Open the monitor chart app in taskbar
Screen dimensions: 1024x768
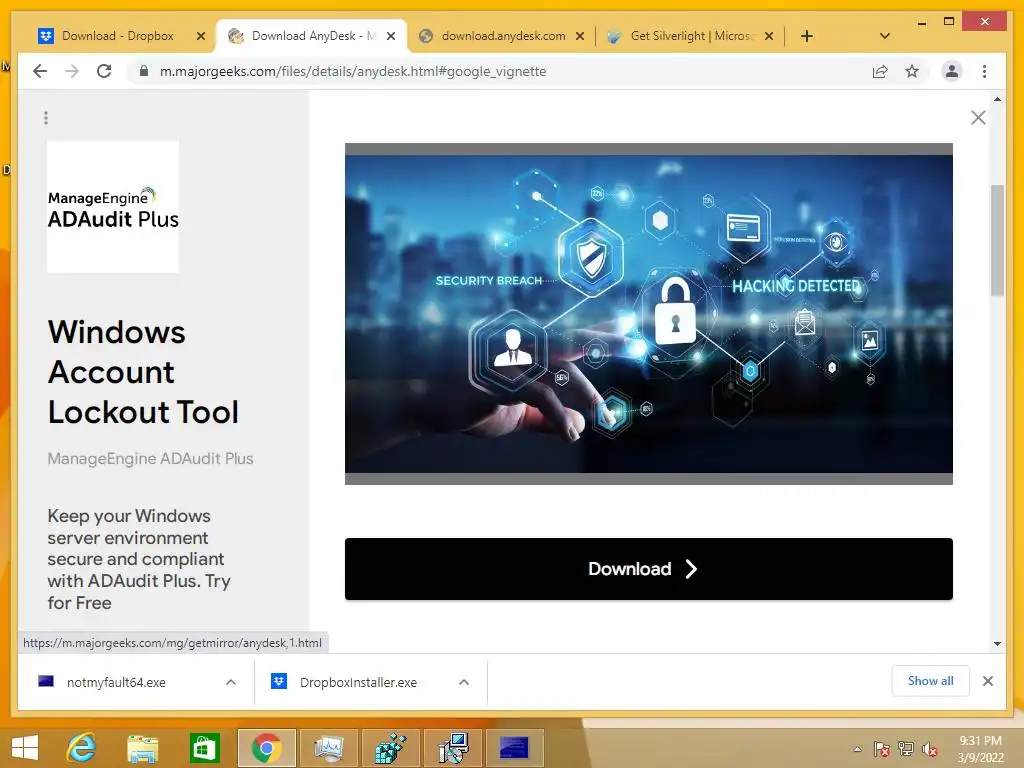coord(328,748)
